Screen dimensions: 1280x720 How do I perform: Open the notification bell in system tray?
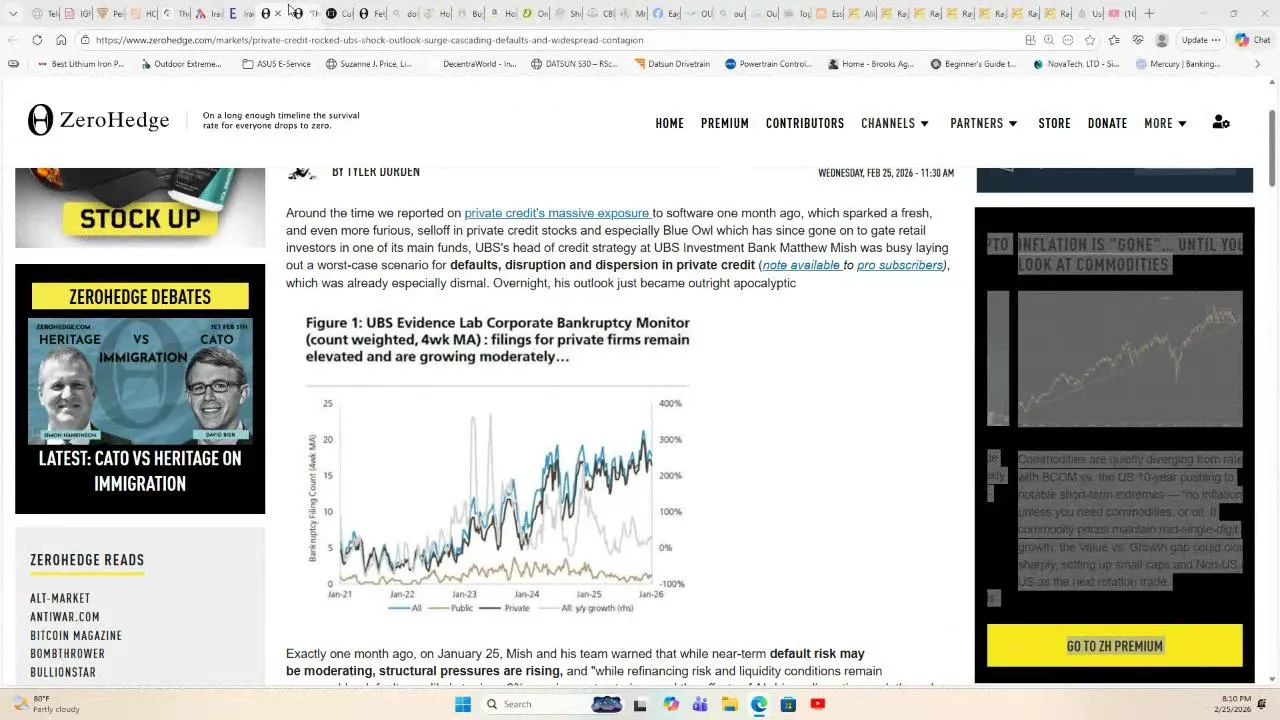point(1261,704)
